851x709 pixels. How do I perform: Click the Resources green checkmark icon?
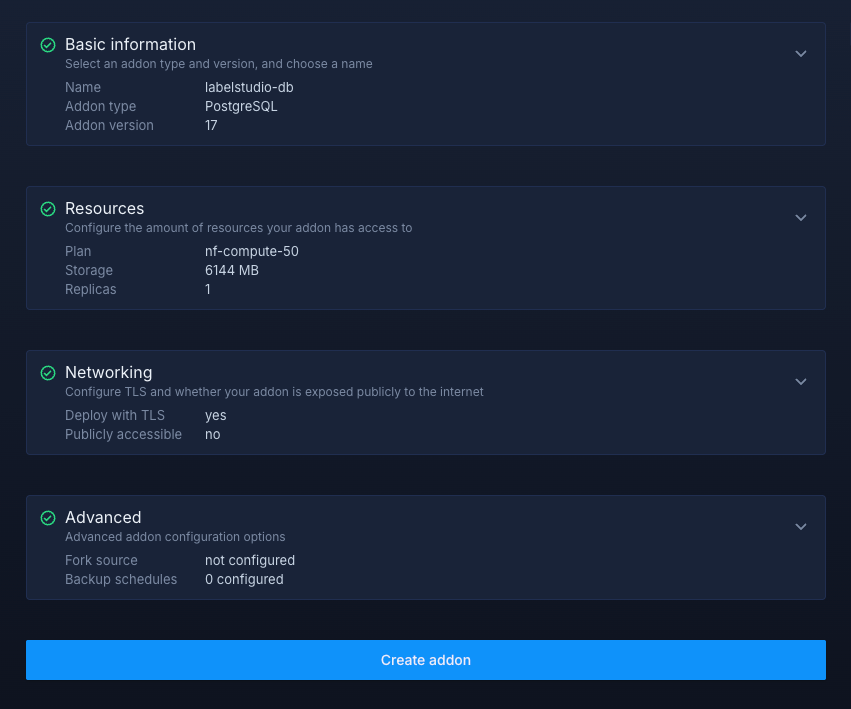tap(47, 209)
